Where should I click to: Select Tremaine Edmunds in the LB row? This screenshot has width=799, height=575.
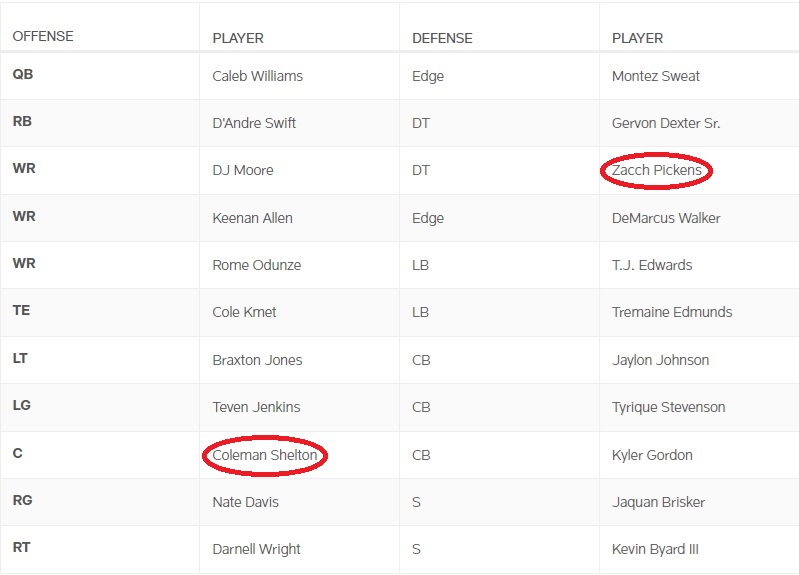(x=671, y=312)
